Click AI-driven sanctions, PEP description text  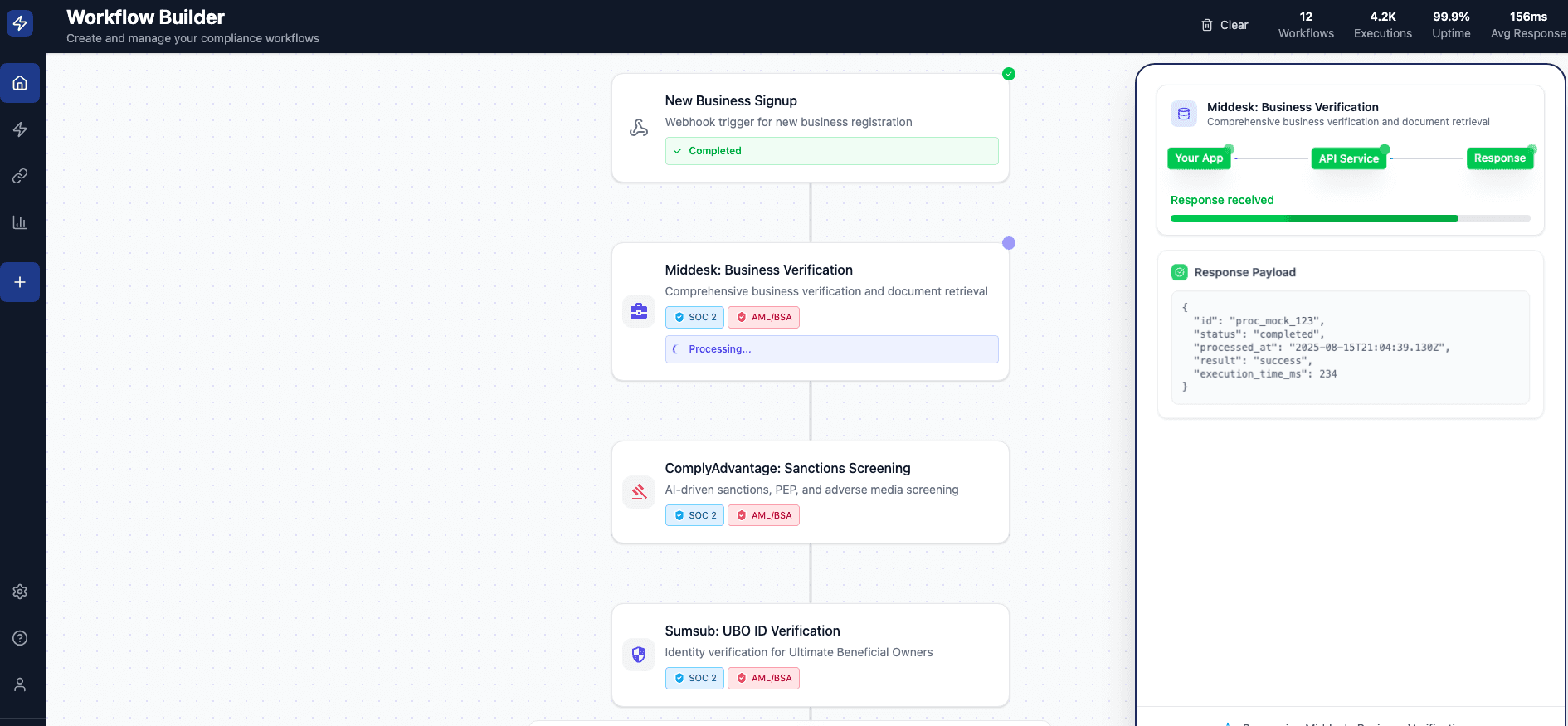811,490
